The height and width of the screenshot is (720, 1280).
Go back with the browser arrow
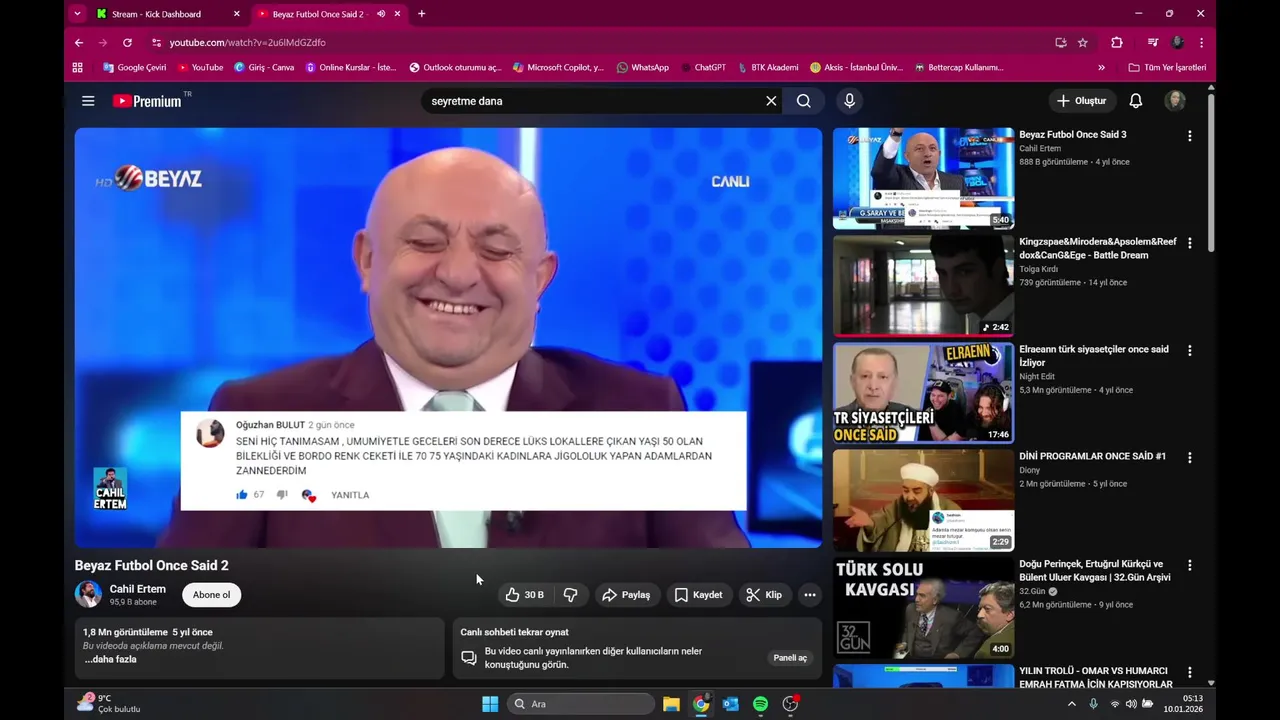(79, 43)
